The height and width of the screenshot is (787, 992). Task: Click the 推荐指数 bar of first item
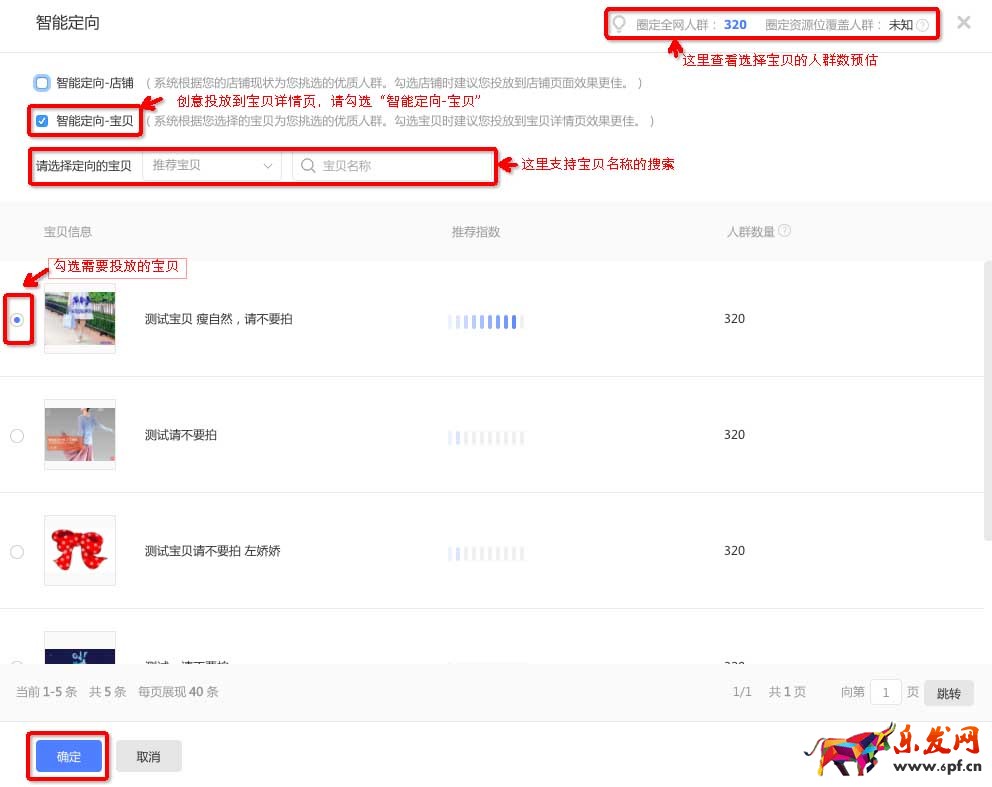[485, 321]
